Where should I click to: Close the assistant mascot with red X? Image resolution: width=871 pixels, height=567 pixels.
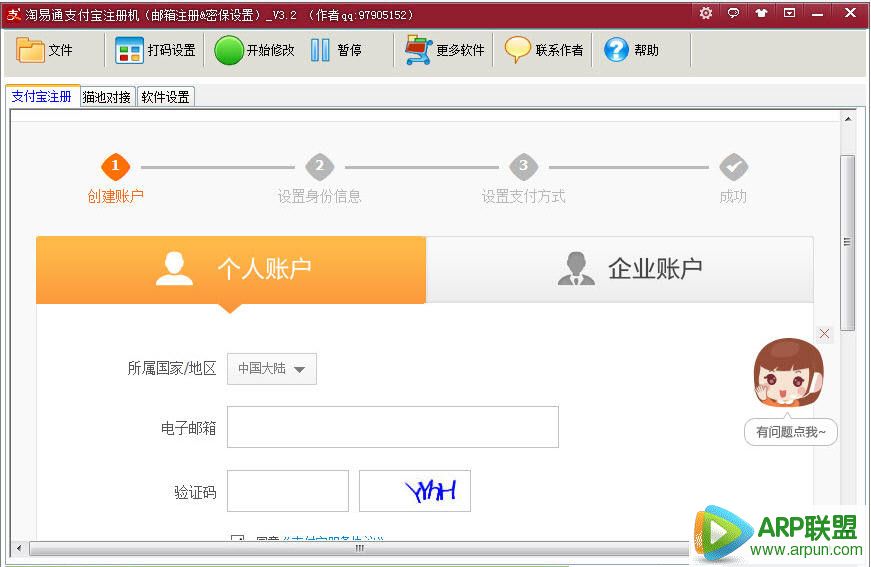click(824, 334)
